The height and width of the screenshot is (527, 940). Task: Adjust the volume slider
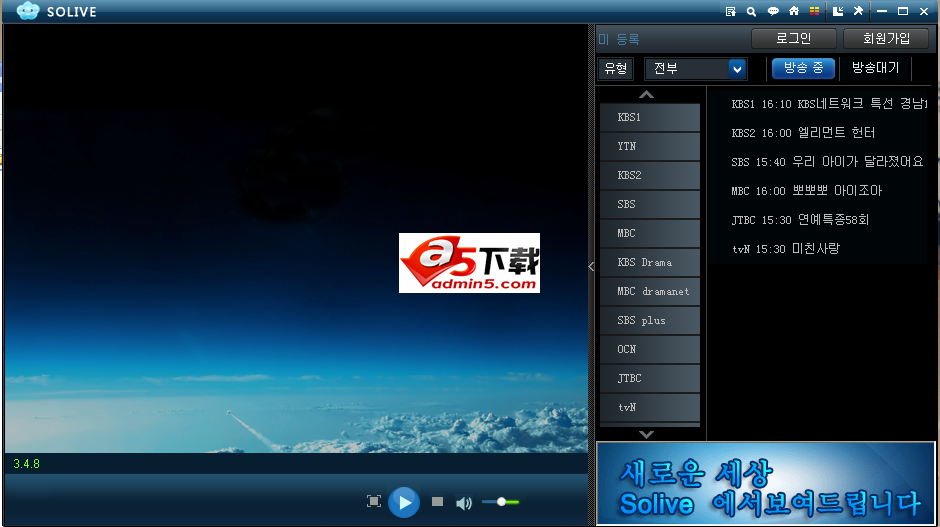[x=501, y=502]
